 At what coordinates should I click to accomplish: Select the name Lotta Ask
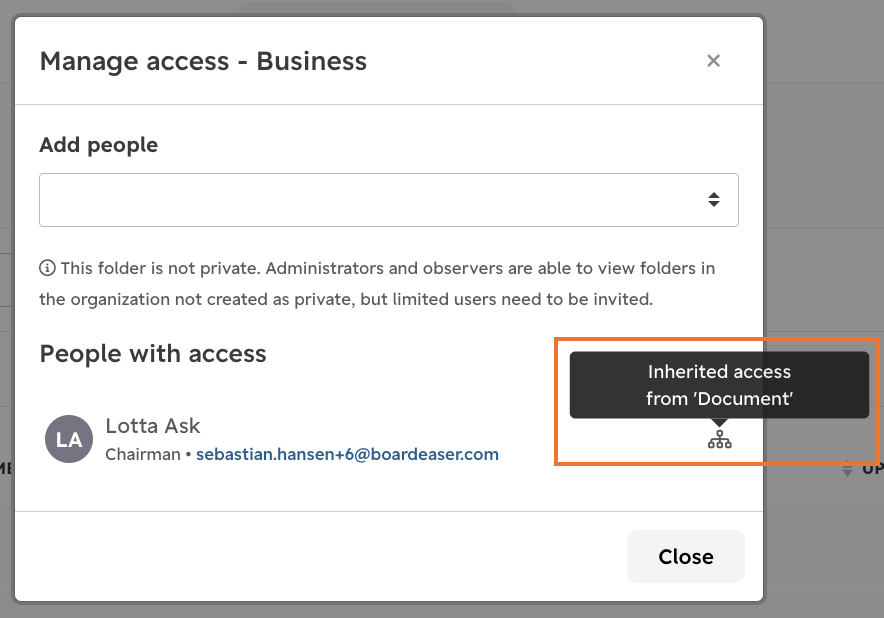[x=153, y=426]
